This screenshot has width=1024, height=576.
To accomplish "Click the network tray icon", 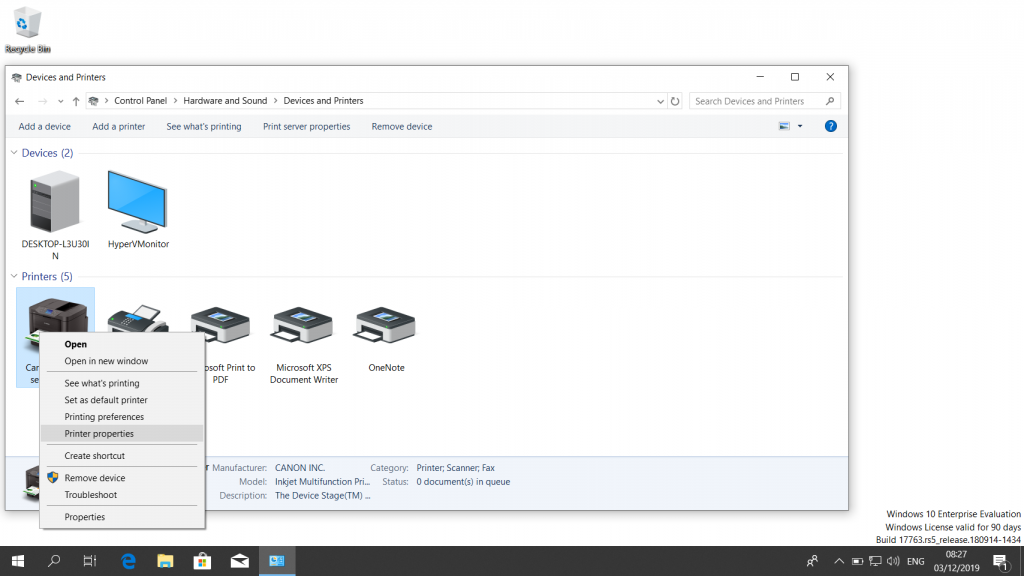I will click(x=875, y=561).
